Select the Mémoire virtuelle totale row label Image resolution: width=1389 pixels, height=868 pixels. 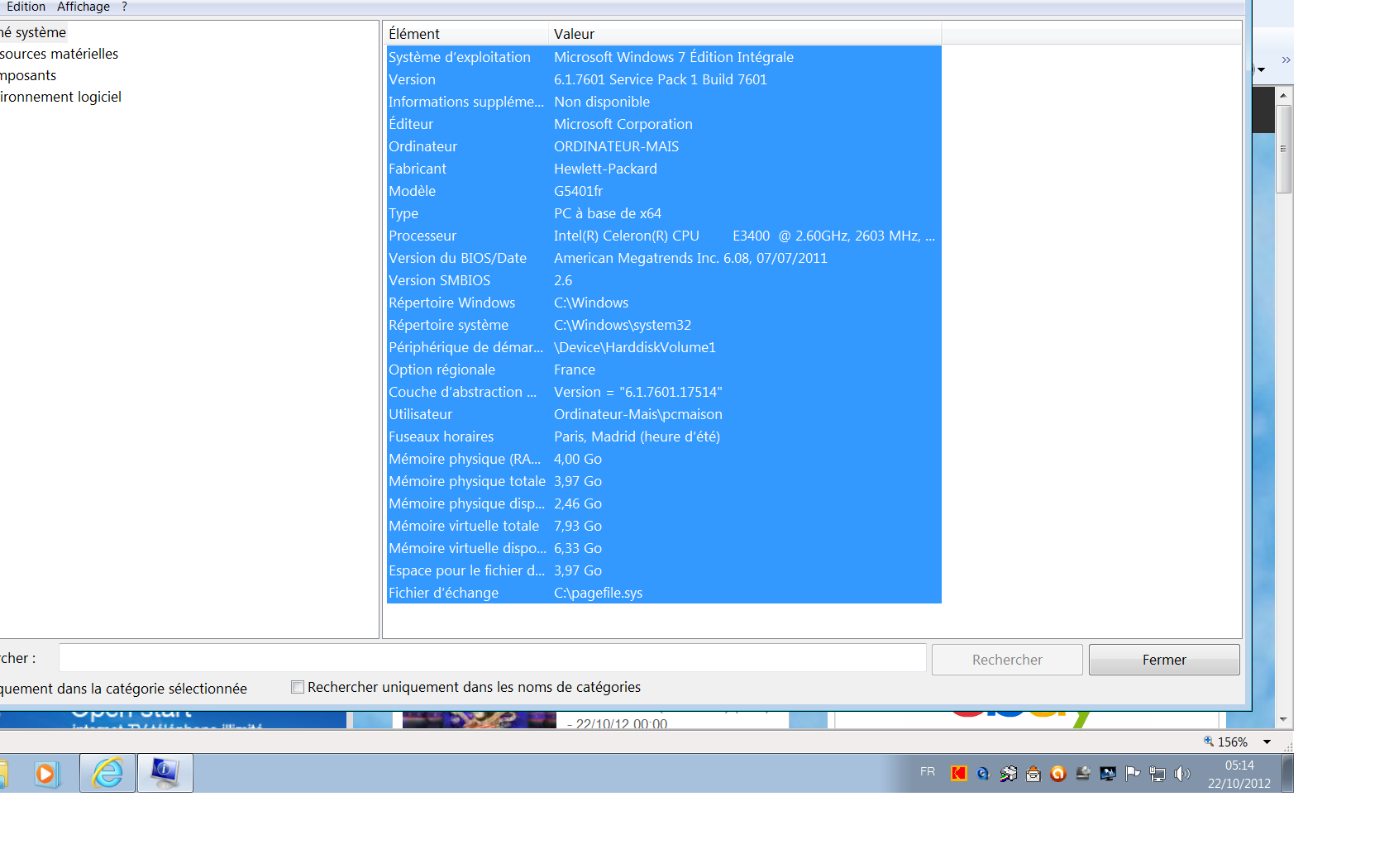coord(464,526)
